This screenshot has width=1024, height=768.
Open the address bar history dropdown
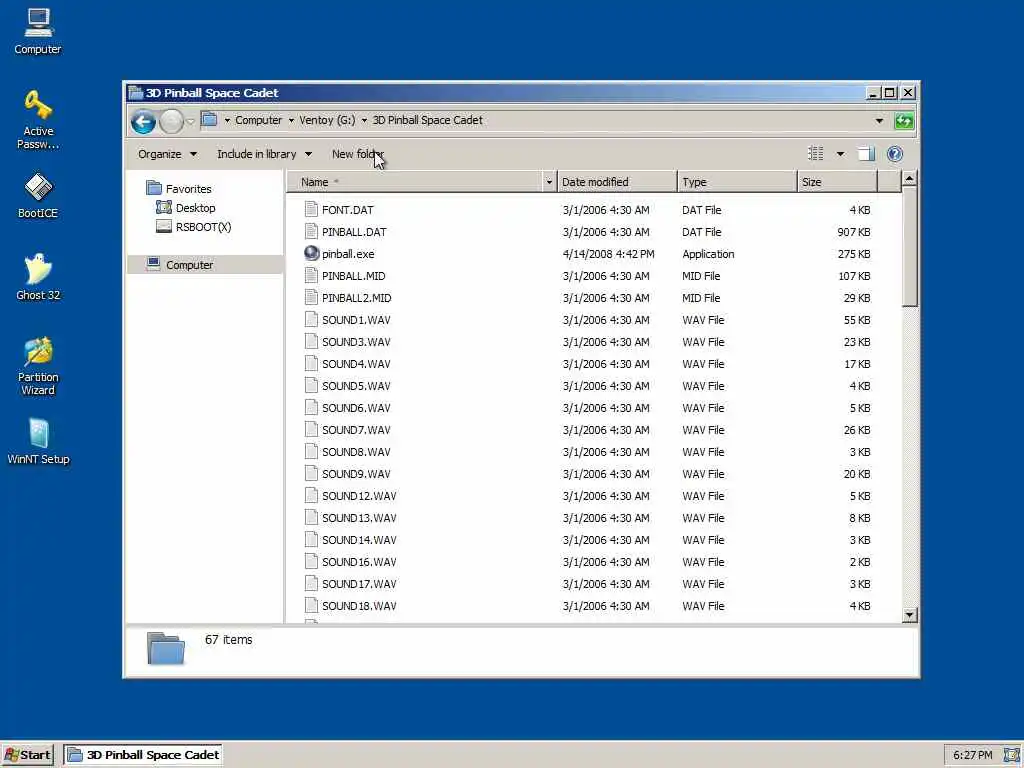pyautogui.click(x=879, y=121)
